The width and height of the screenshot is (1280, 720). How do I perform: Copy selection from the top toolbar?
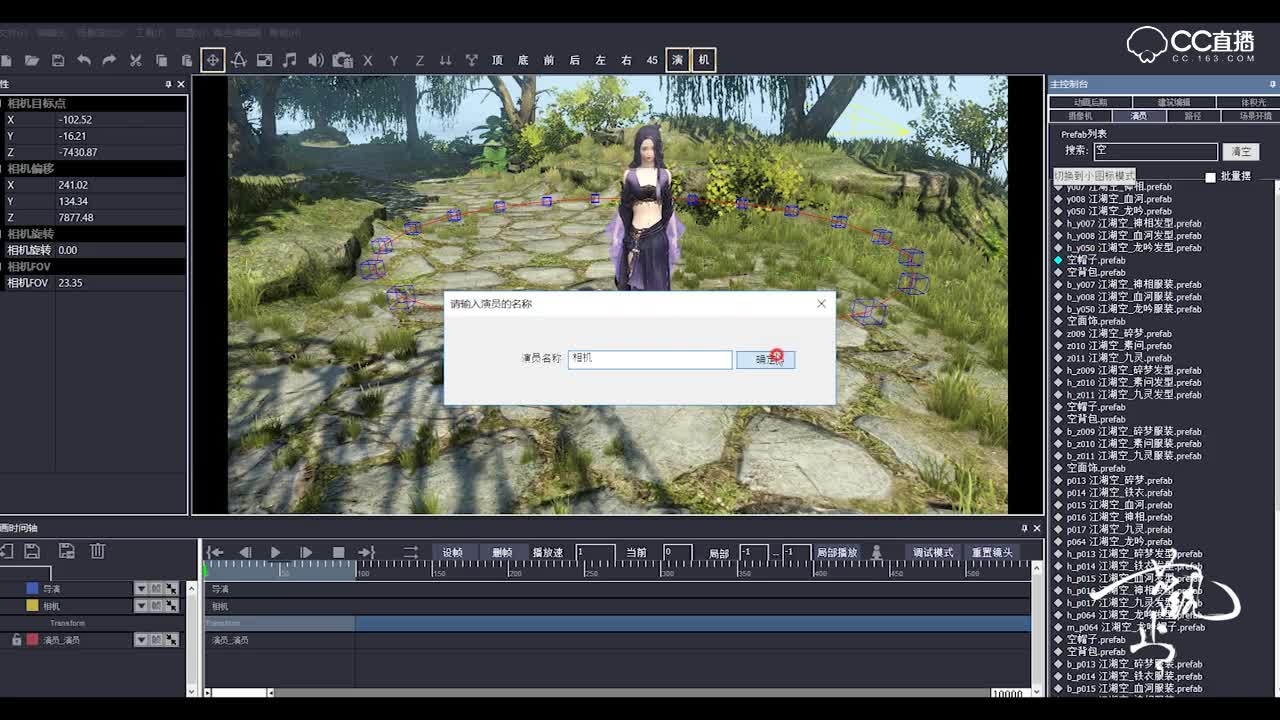pyautogui.click(x=161, y=60)
